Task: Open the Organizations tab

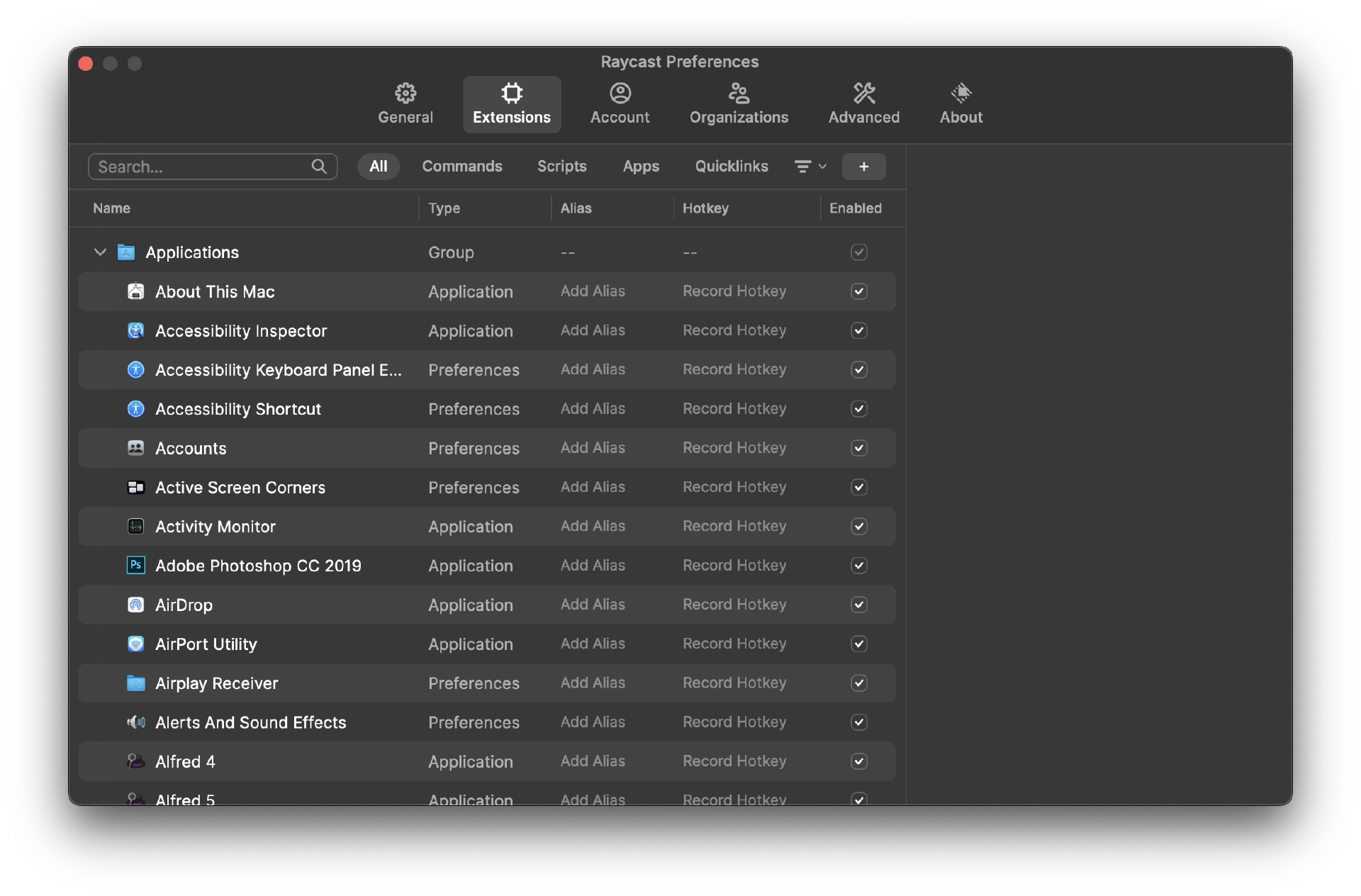Action: pos(739,104)
